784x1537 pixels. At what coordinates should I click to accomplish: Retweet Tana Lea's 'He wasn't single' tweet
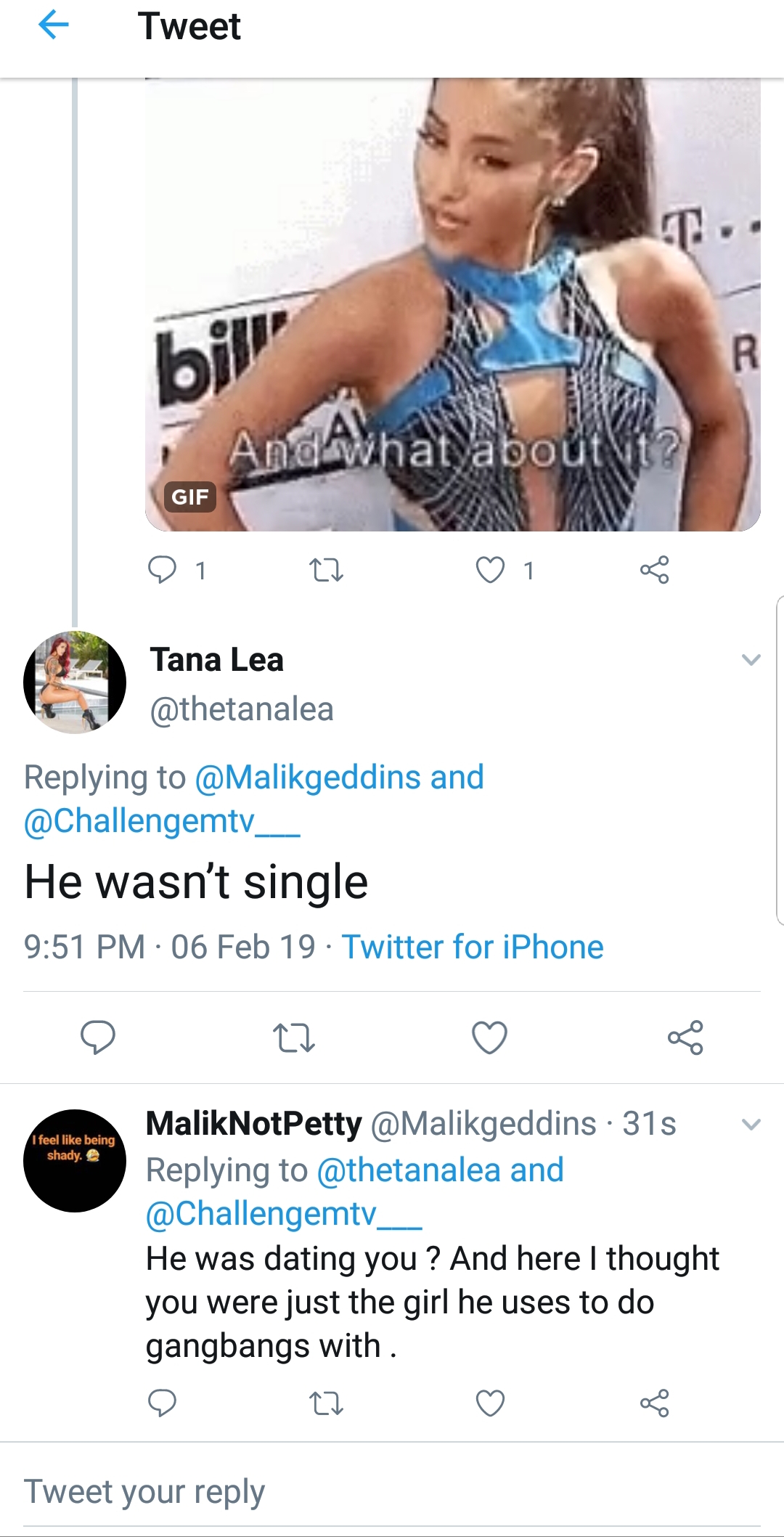[294, 1037]
